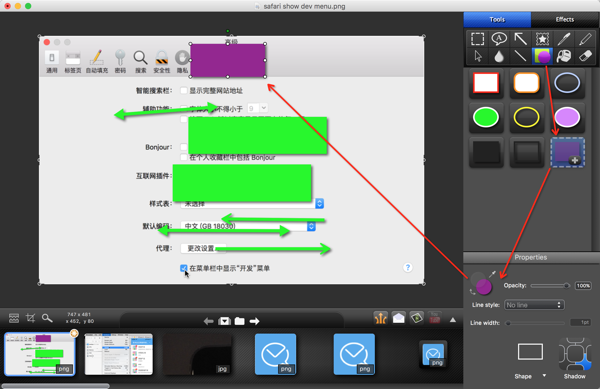Click the tray horizontal scrollbar
600x389 pixels.
pos(55,386)
